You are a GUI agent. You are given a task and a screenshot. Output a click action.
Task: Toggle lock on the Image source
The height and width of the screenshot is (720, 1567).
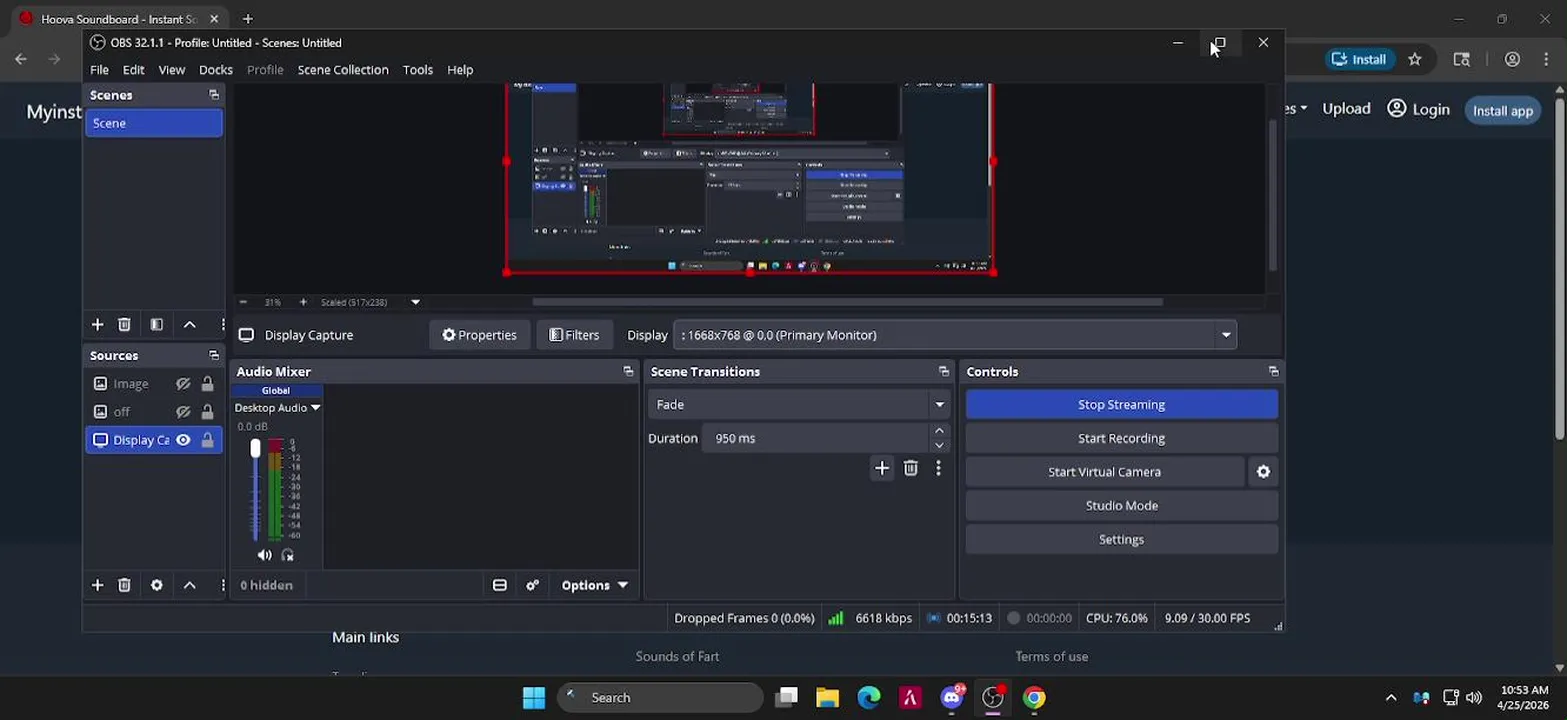(x=207, y=384)
